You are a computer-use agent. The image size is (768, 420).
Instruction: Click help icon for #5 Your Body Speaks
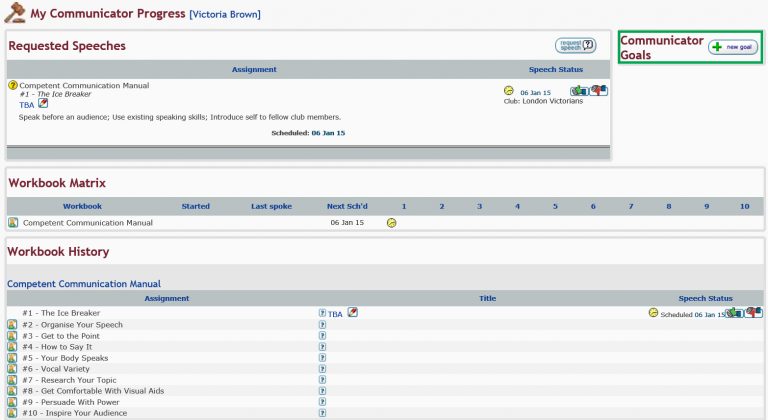322,358
